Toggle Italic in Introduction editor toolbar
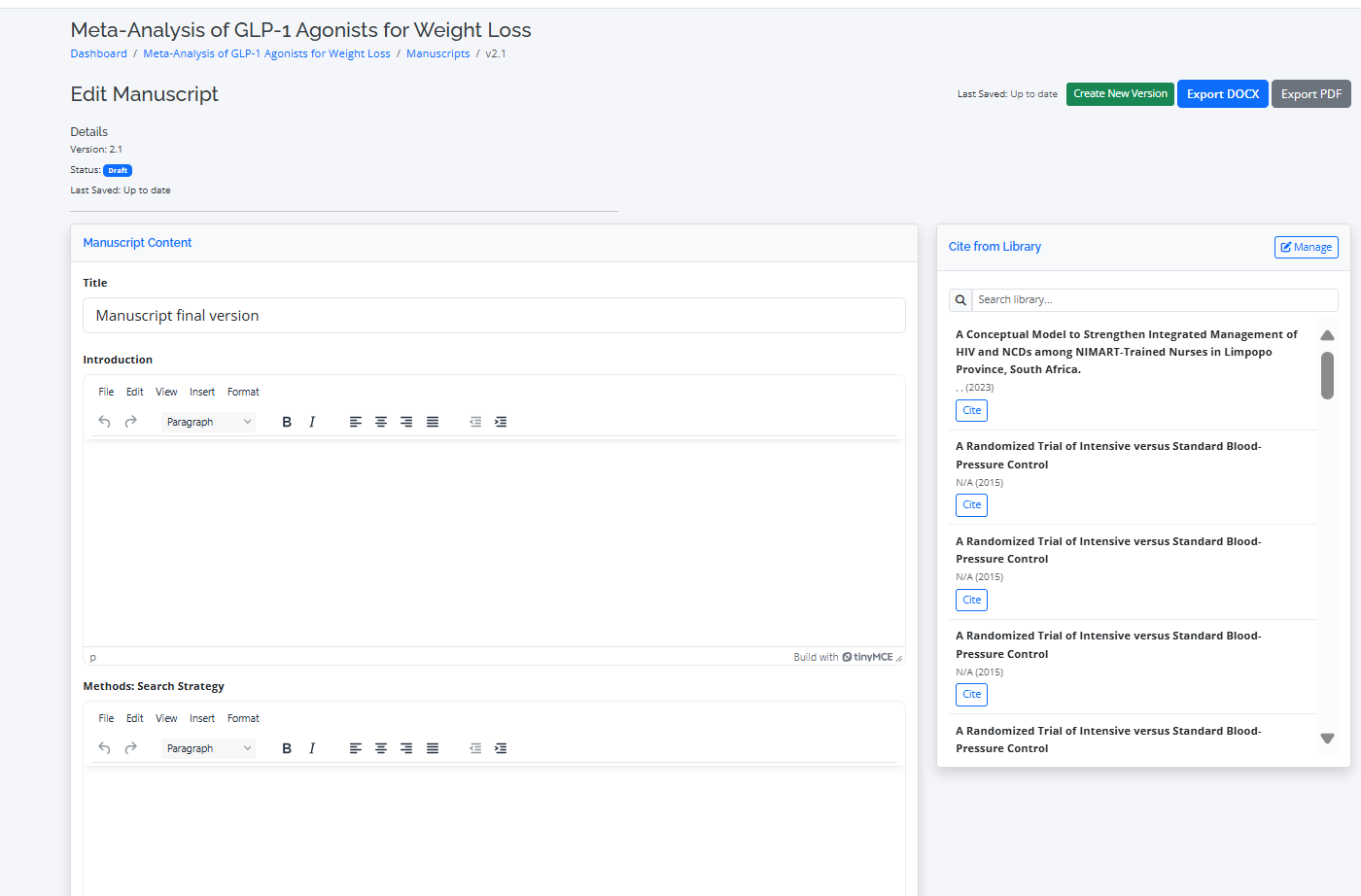The width and height of the screenshot is (1361, 896). pyautogui.click(x=312, y=422)
